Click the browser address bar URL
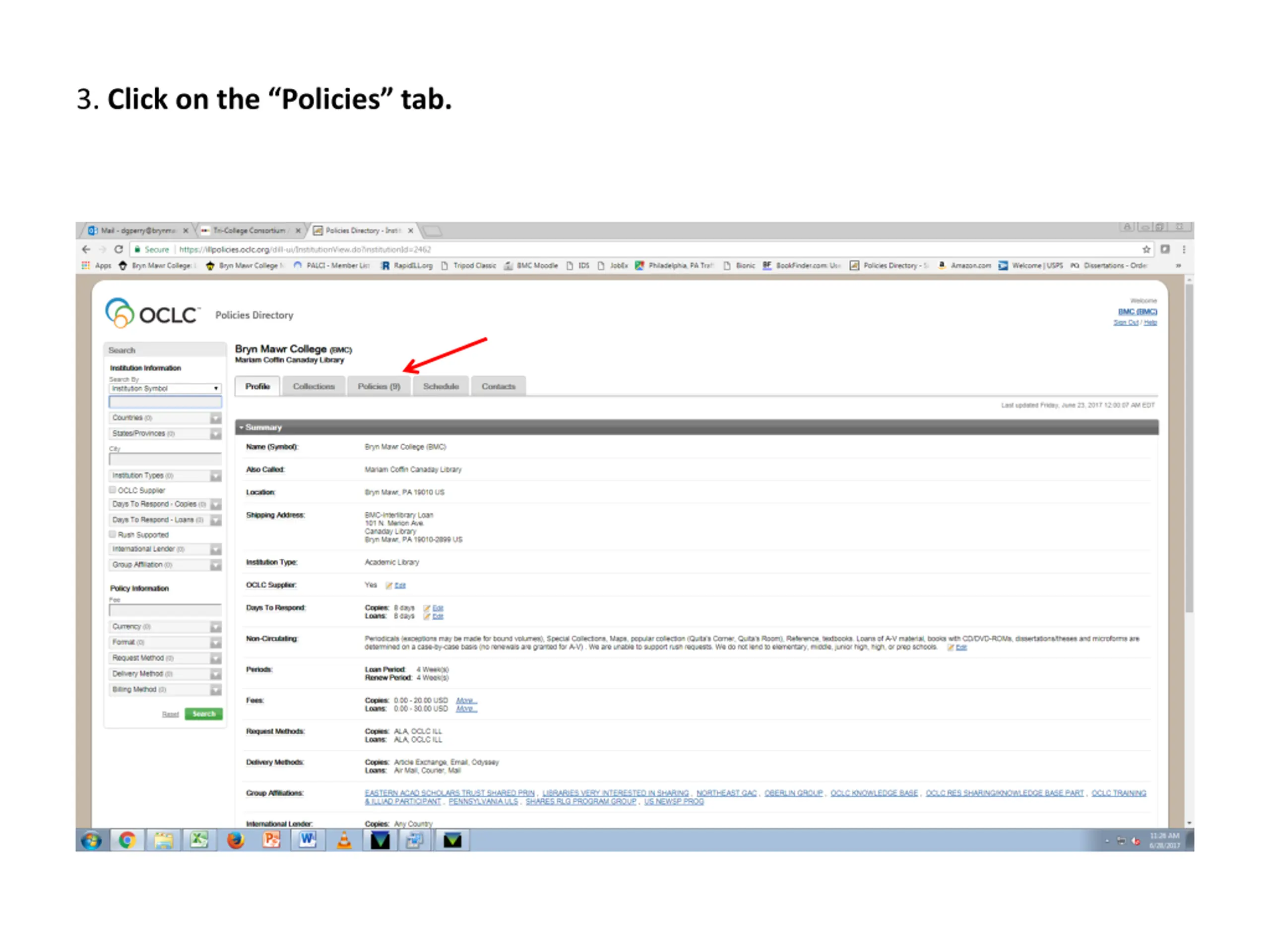 pos(305,249)
